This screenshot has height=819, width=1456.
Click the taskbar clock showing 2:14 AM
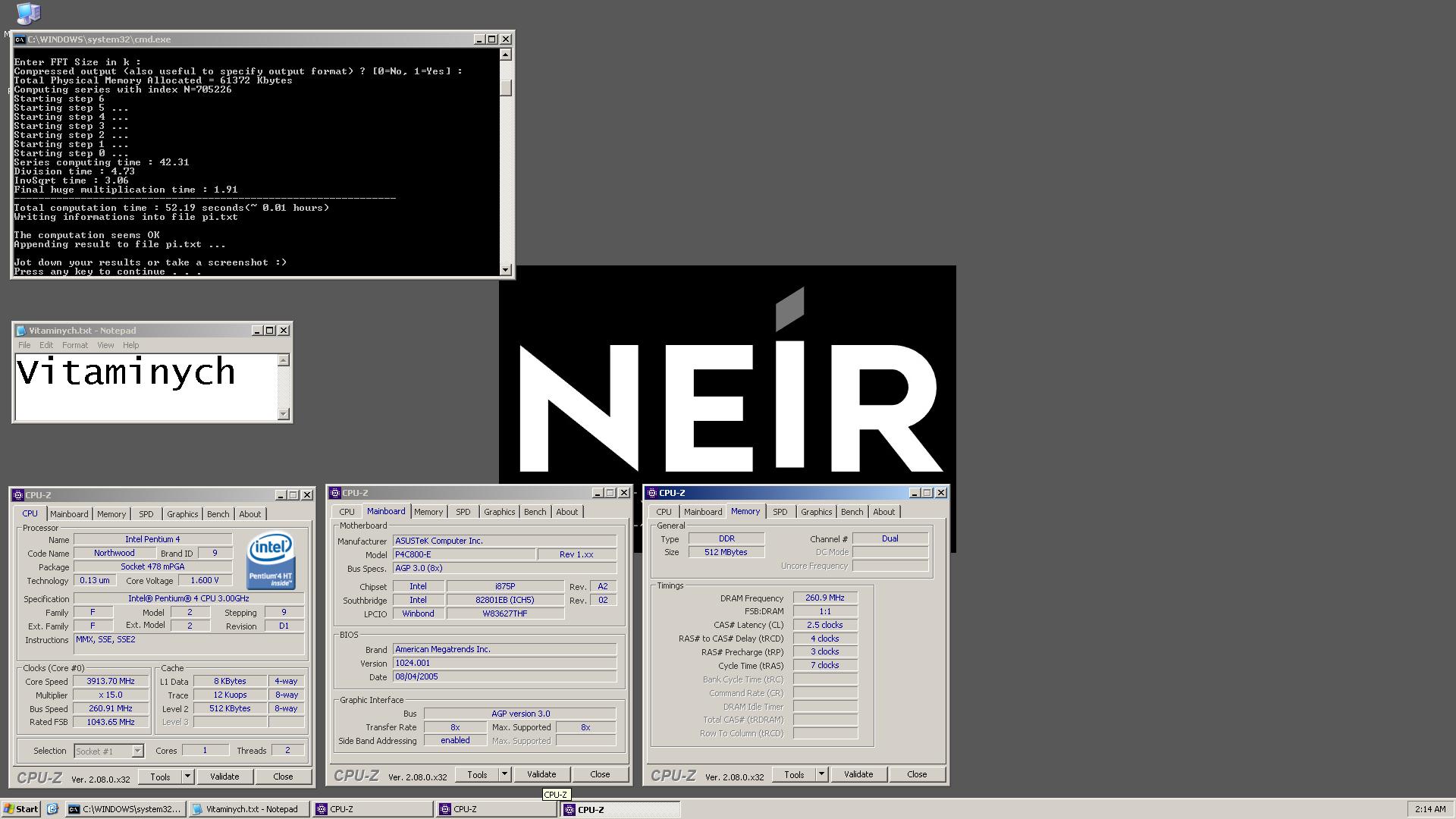(x=1430, y=809)
